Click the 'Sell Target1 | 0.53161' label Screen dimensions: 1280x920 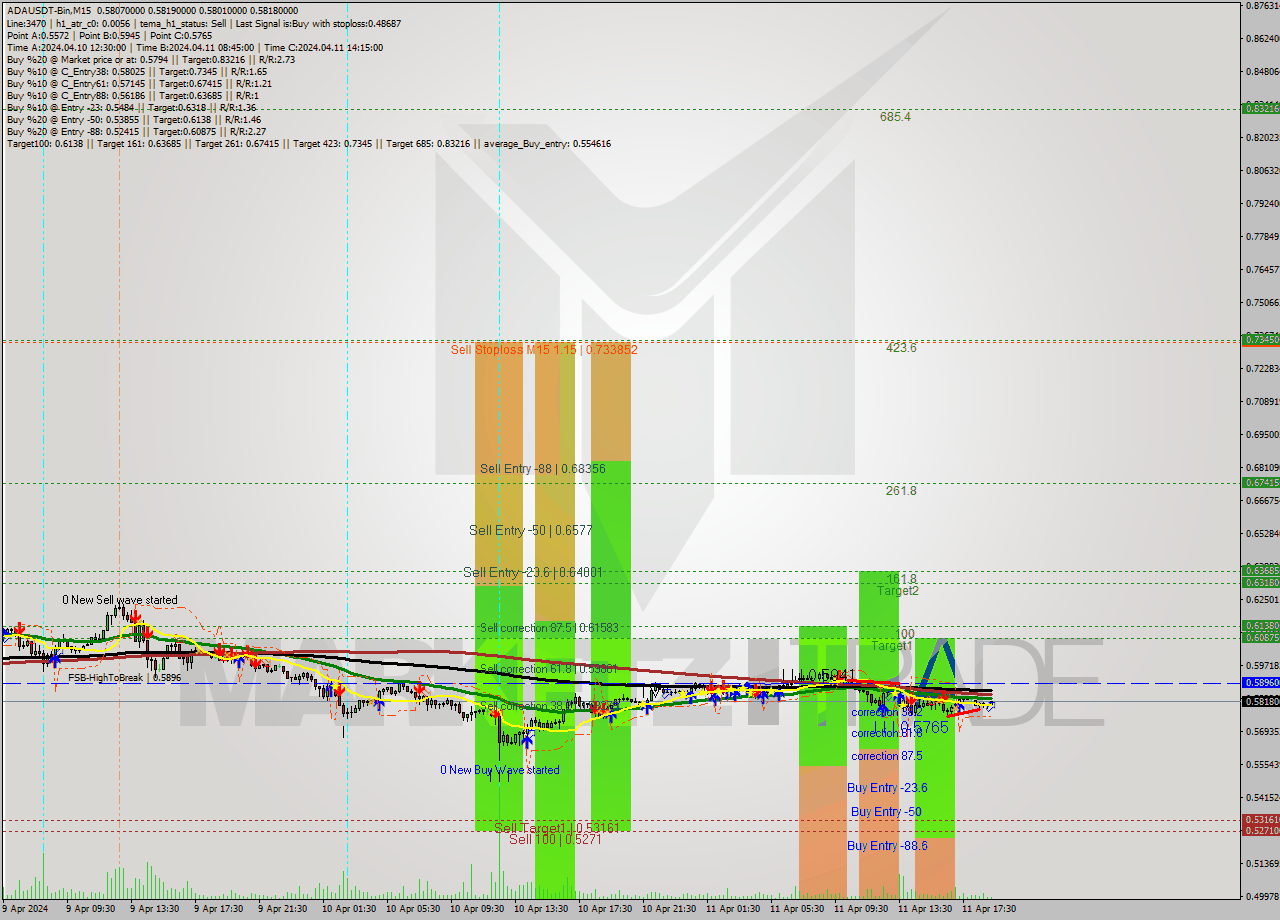click(556, 828)
